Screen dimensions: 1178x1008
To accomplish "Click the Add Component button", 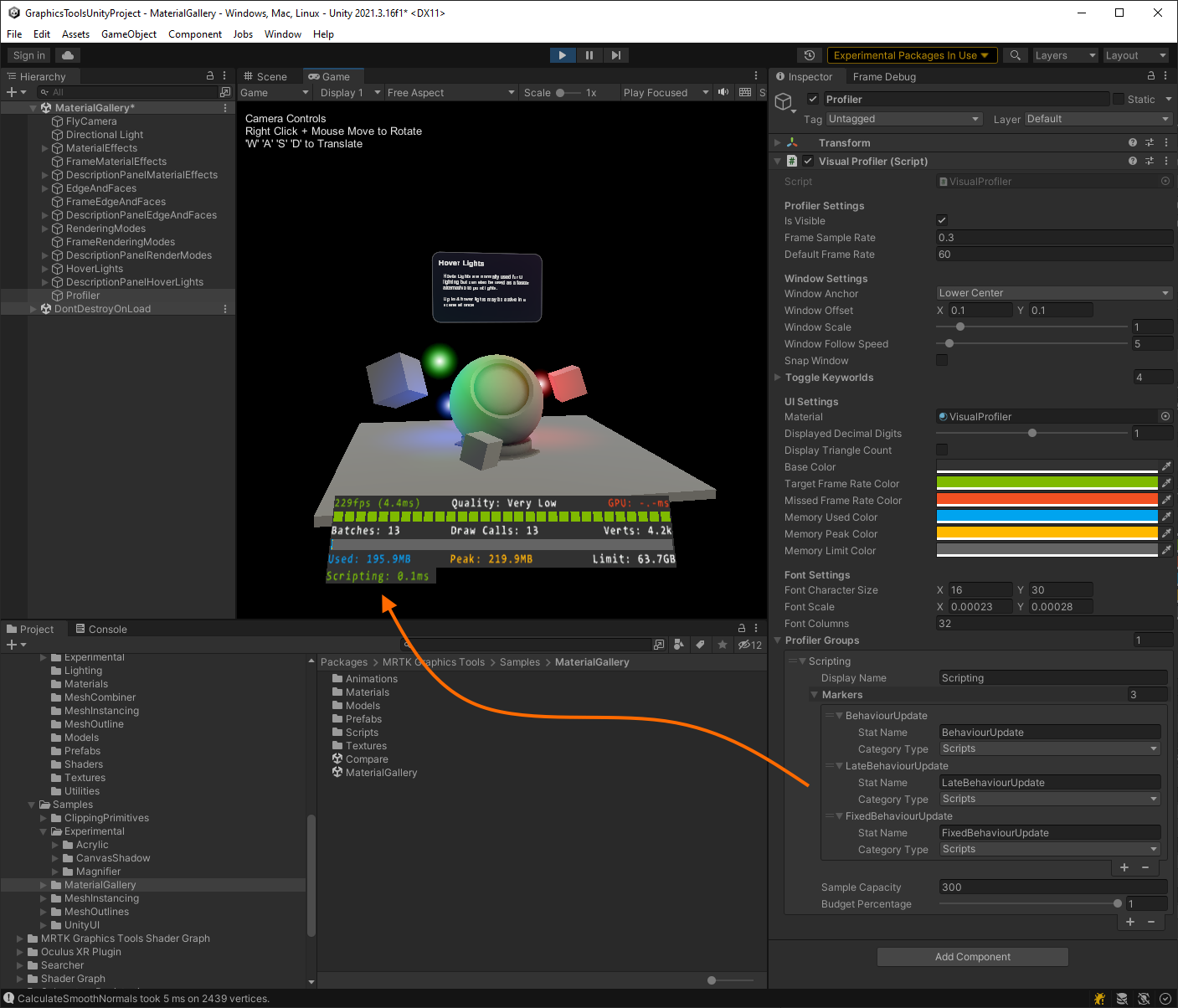I will click(972, 957).
